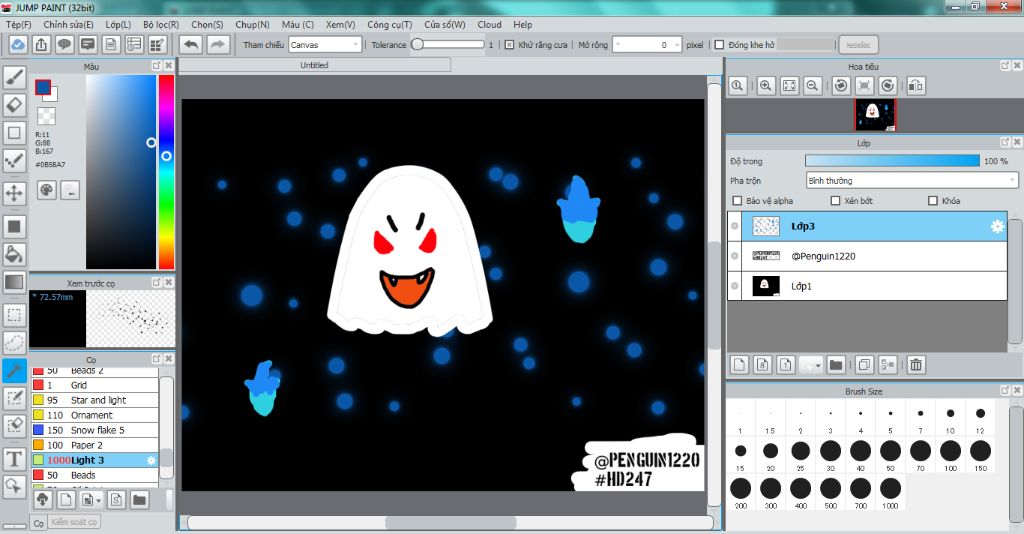This screenshot has width=1024, height=534.
Task: Click the Redo arrow button
Action: click(x=217, y=44)
